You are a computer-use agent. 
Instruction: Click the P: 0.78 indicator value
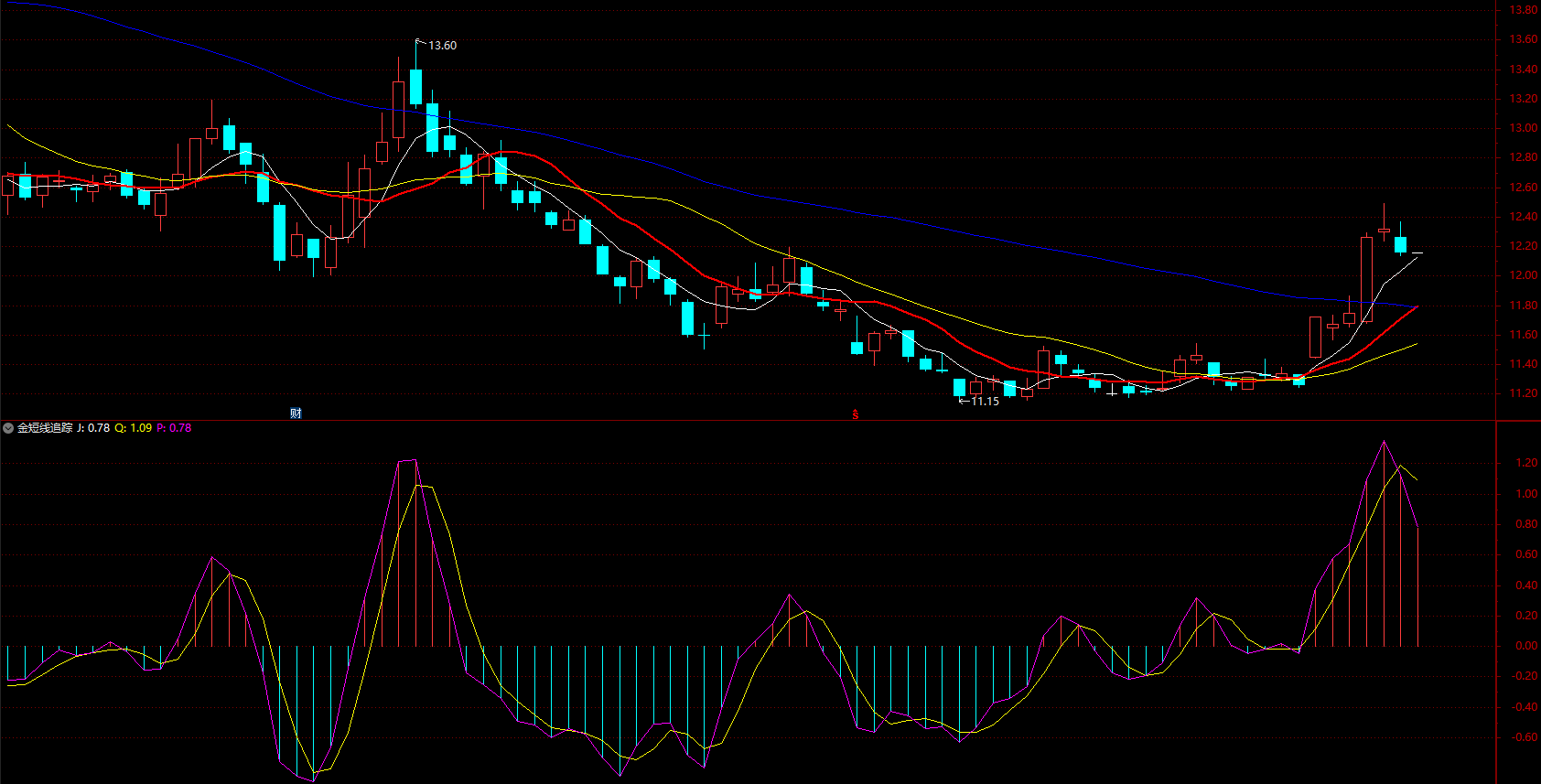point(174,428)
